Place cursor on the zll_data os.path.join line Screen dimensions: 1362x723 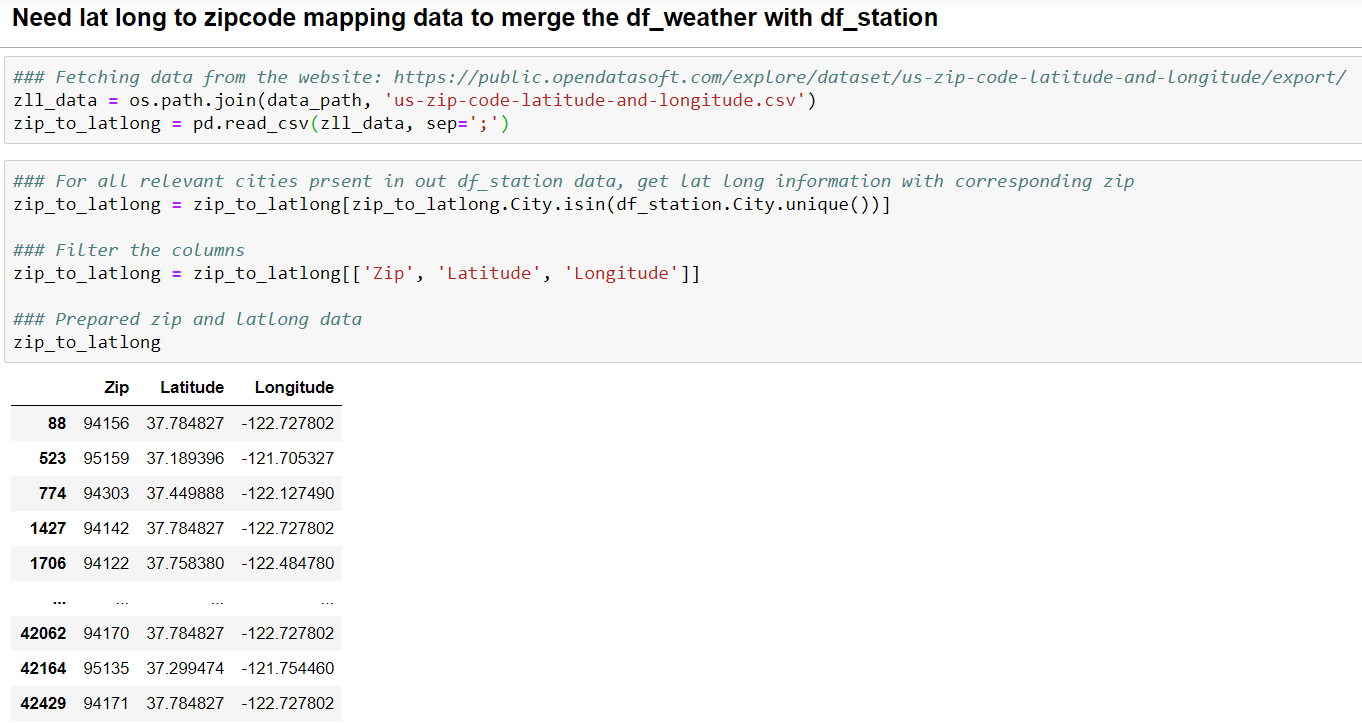415,100
